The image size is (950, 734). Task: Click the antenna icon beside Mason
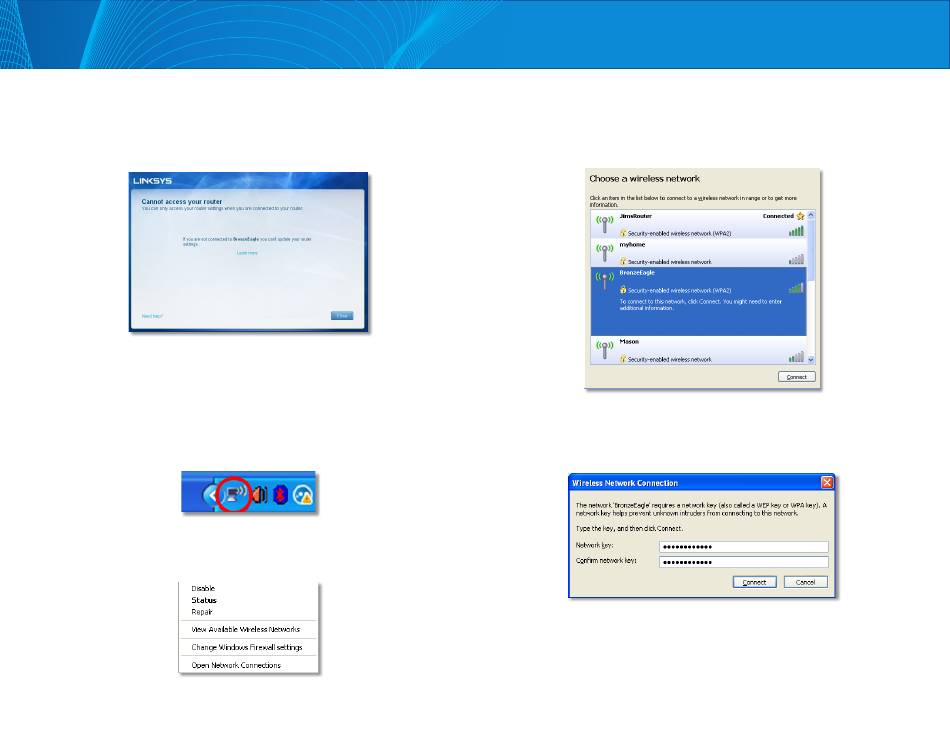(605, 350)
